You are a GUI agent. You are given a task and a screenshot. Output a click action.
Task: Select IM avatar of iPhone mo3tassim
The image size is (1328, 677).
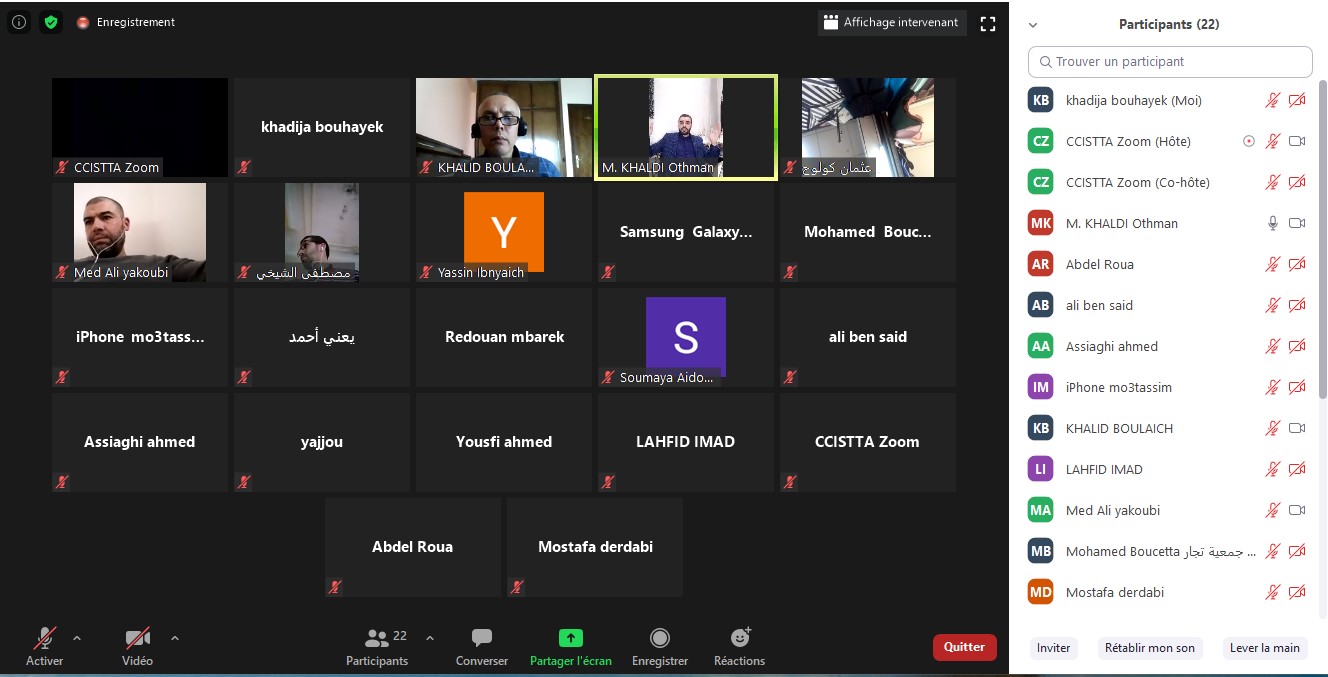pos(1041,387)
